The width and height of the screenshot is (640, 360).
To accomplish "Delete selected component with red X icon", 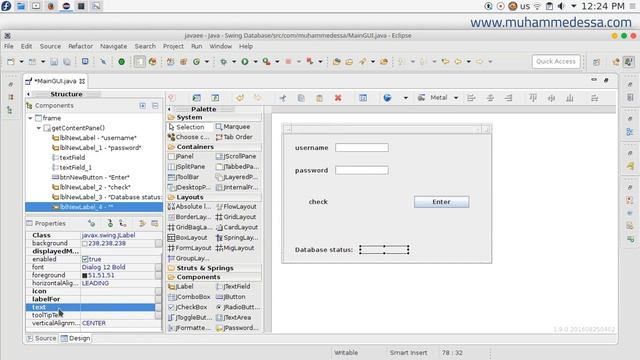I will pyautogui.click(x=338, y=98).
